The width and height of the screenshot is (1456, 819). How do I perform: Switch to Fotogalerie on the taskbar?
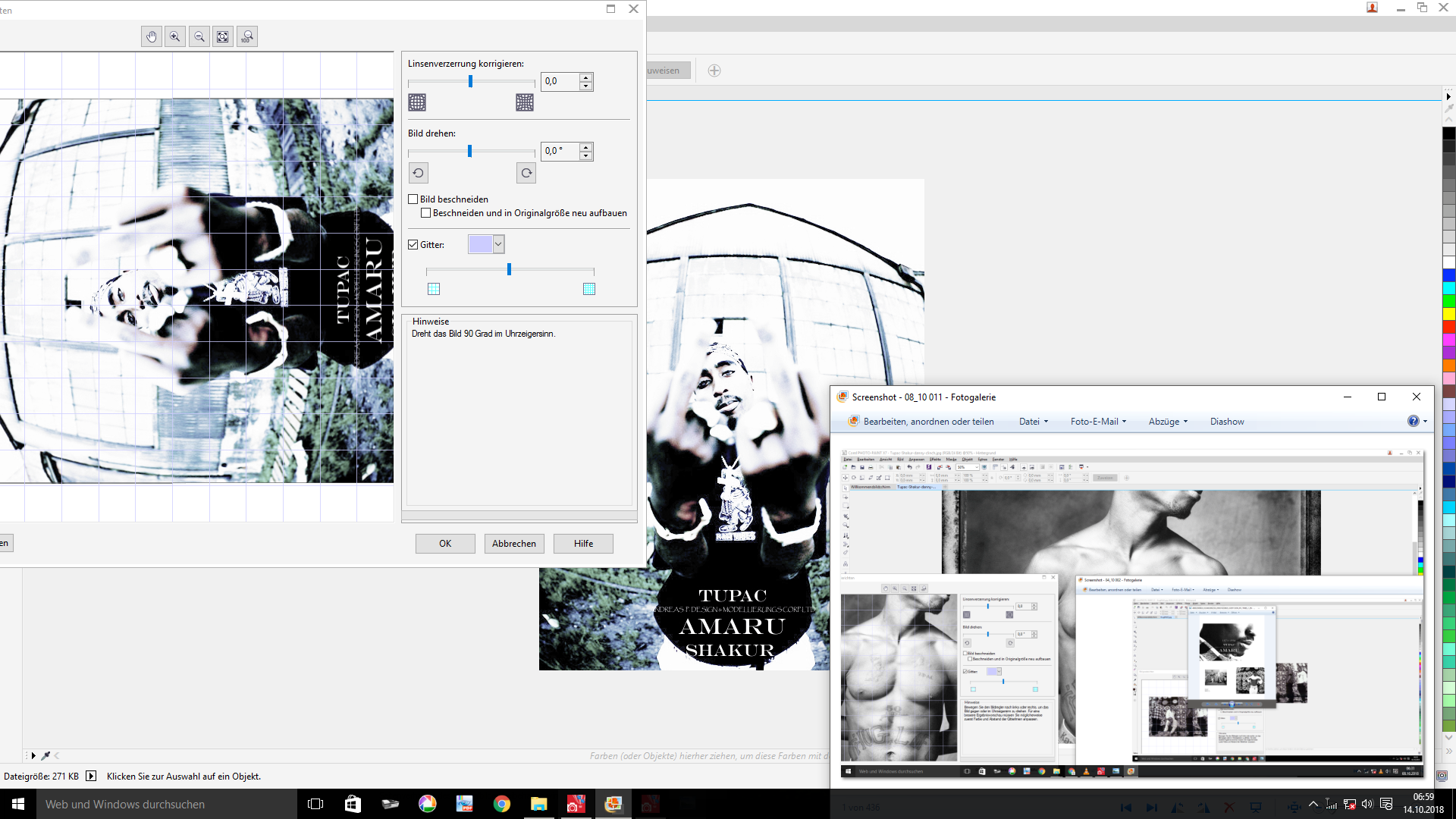[613, 804]
